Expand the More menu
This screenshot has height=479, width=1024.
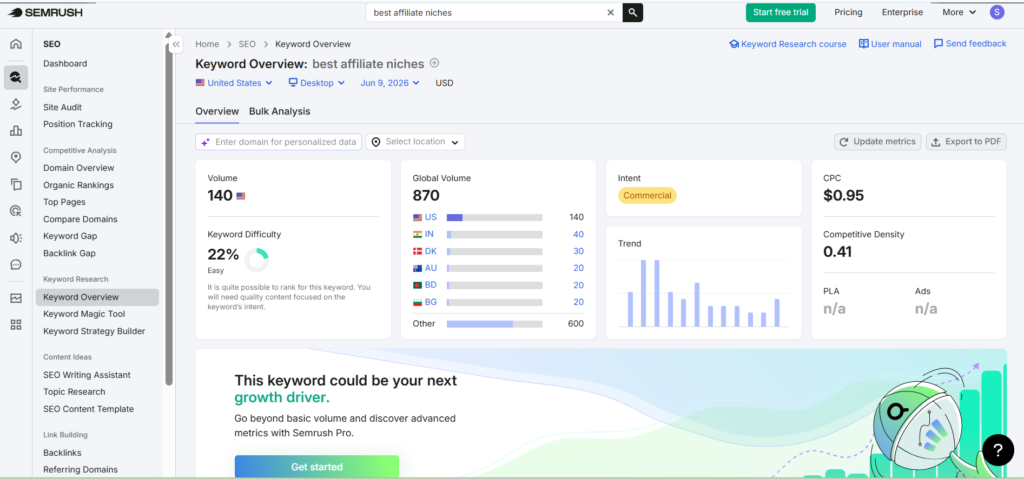click(x=959, y=12)
